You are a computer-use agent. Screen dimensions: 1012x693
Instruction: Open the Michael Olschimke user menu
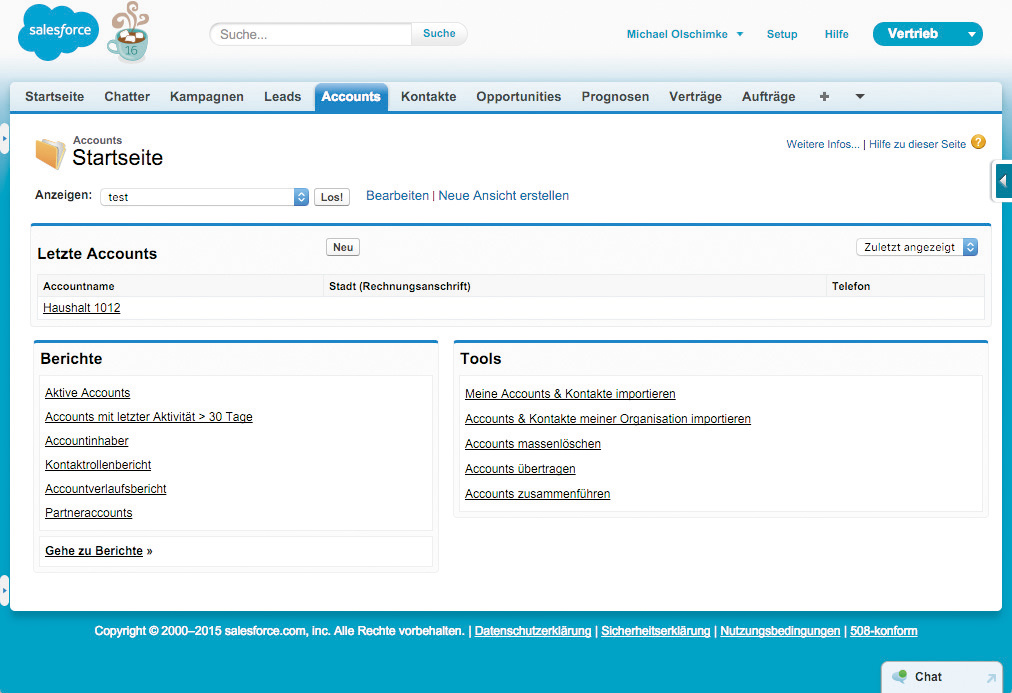click(685, 34)
